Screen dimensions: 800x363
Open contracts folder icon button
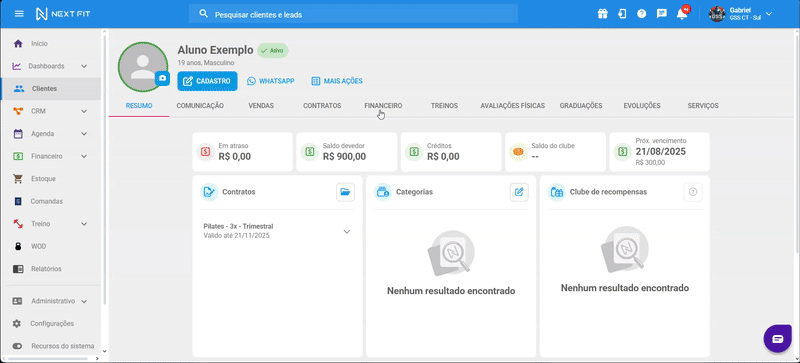tap(345, 192)
